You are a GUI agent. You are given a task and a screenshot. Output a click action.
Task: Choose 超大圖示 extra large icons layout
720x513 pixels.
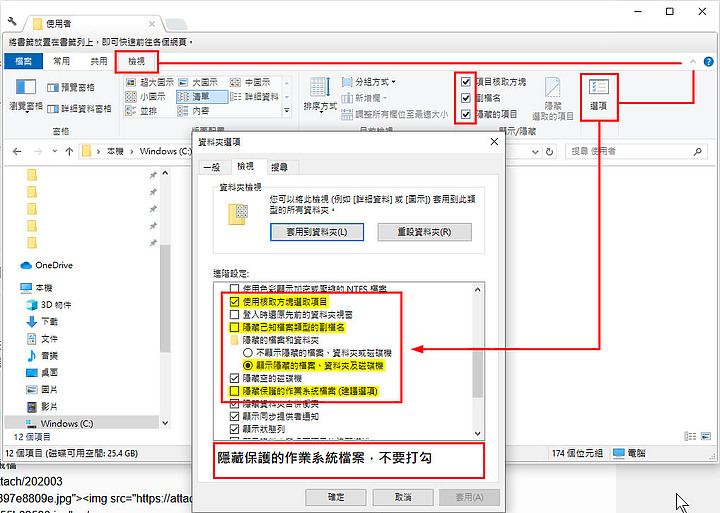pos(150,82)
